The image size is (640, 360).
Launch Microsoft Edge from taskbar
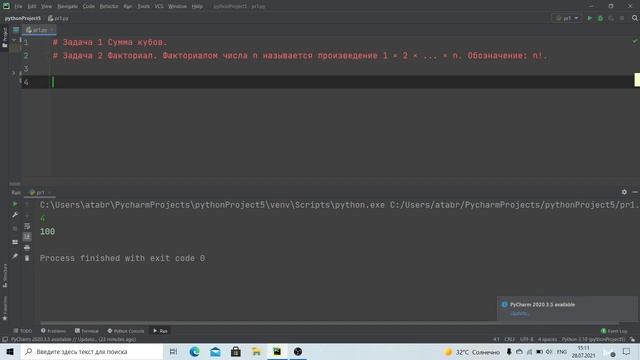tap(194, 351)
